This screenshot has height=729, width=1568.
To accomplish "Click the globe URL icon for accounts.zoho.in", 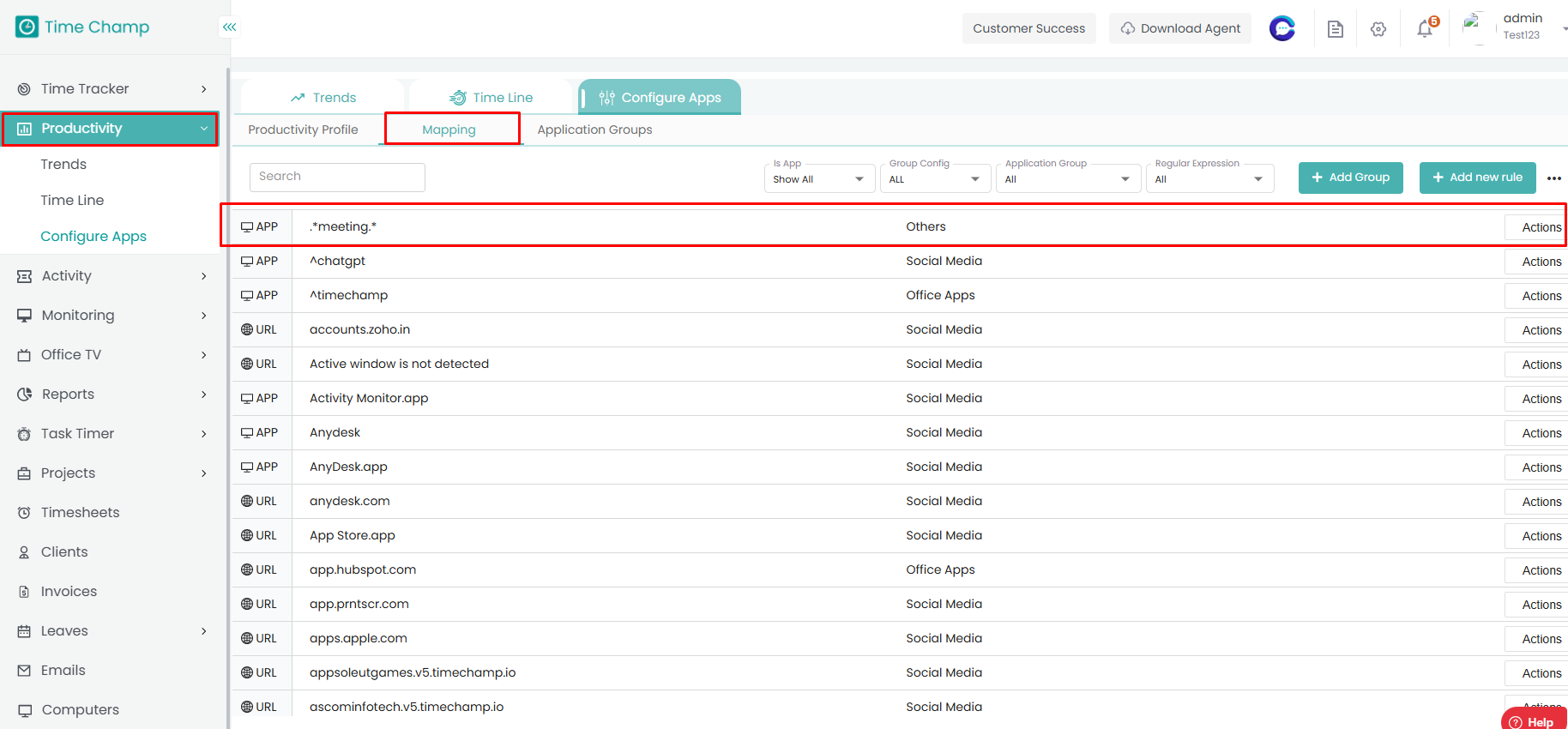I will 247,330.
